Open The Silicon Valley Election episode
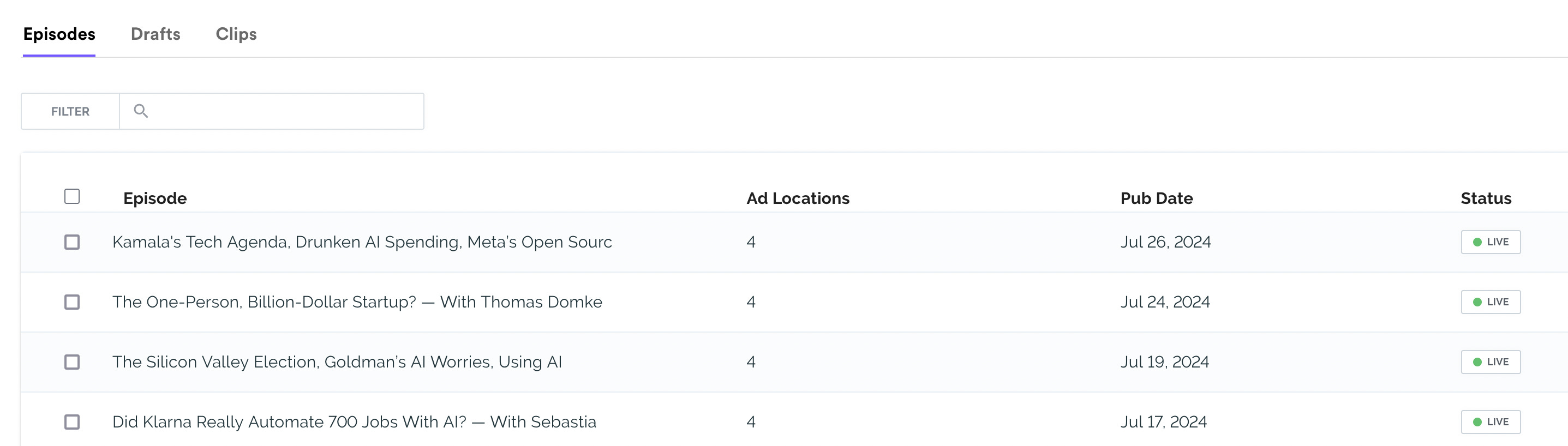Image resolution: width=1568 pixels, height=446 pixels. pos(337,362)
